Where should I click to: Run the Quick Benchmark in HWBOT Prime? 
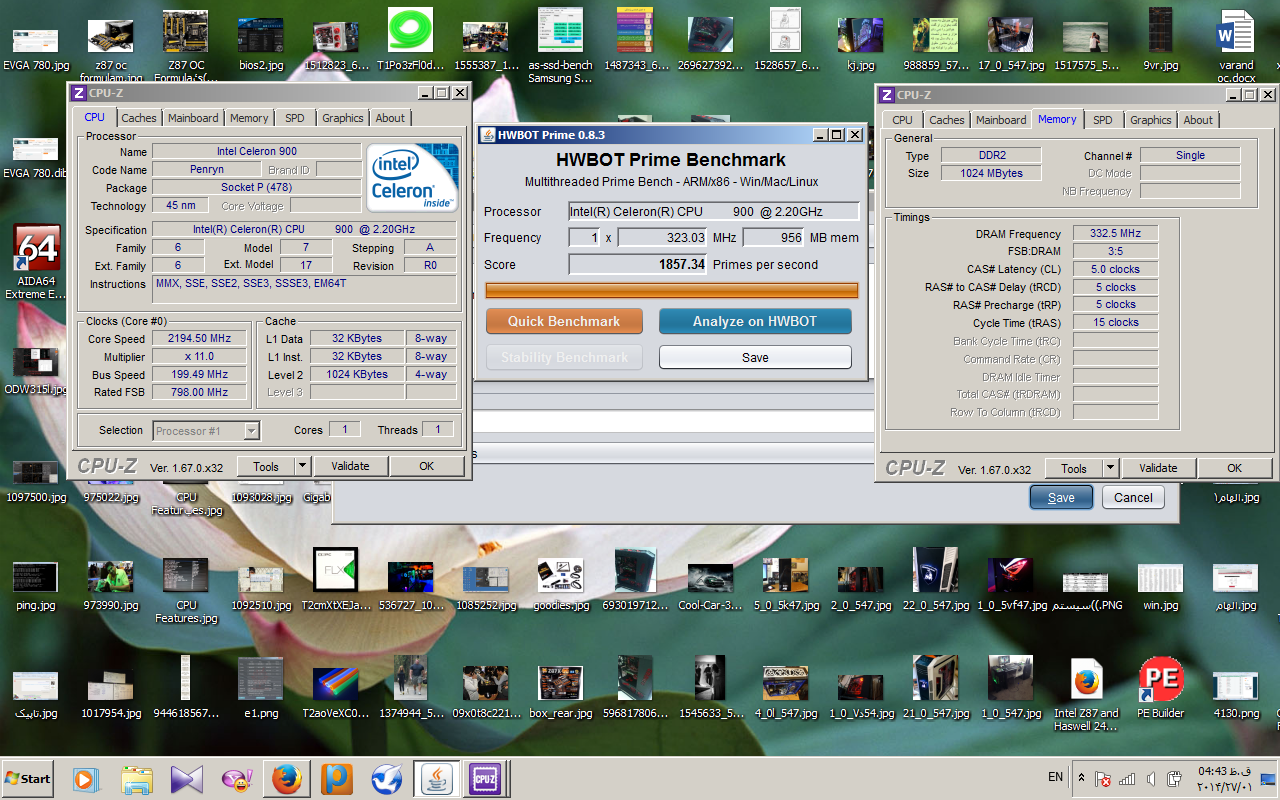[x=563, y=321]
